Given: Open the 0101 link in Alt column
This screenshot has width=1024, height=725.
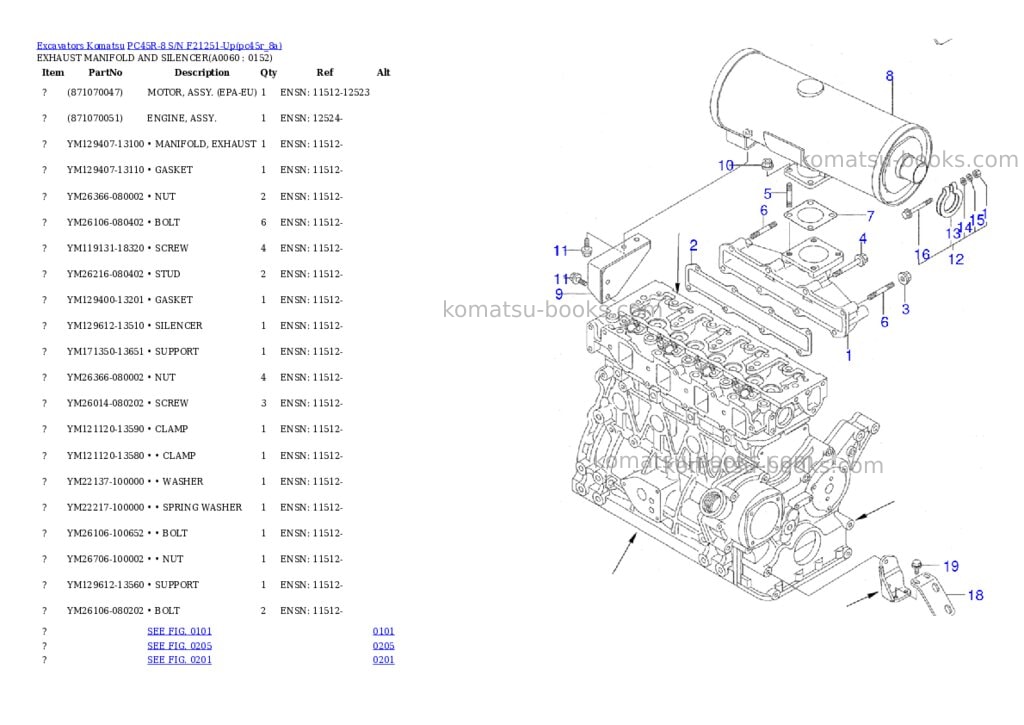Looking at the screenshot, I should click(x=383, y=631).
